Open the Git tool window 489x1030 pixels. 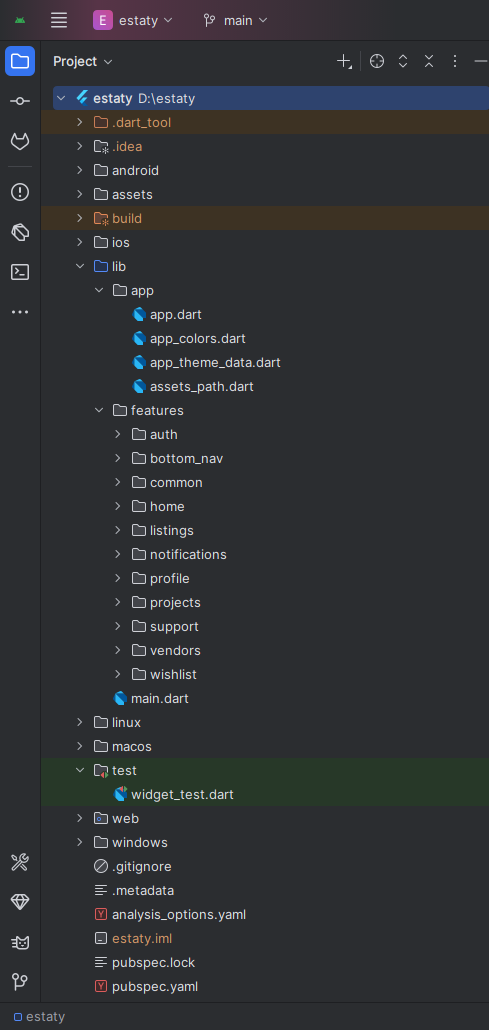(20, 982)
